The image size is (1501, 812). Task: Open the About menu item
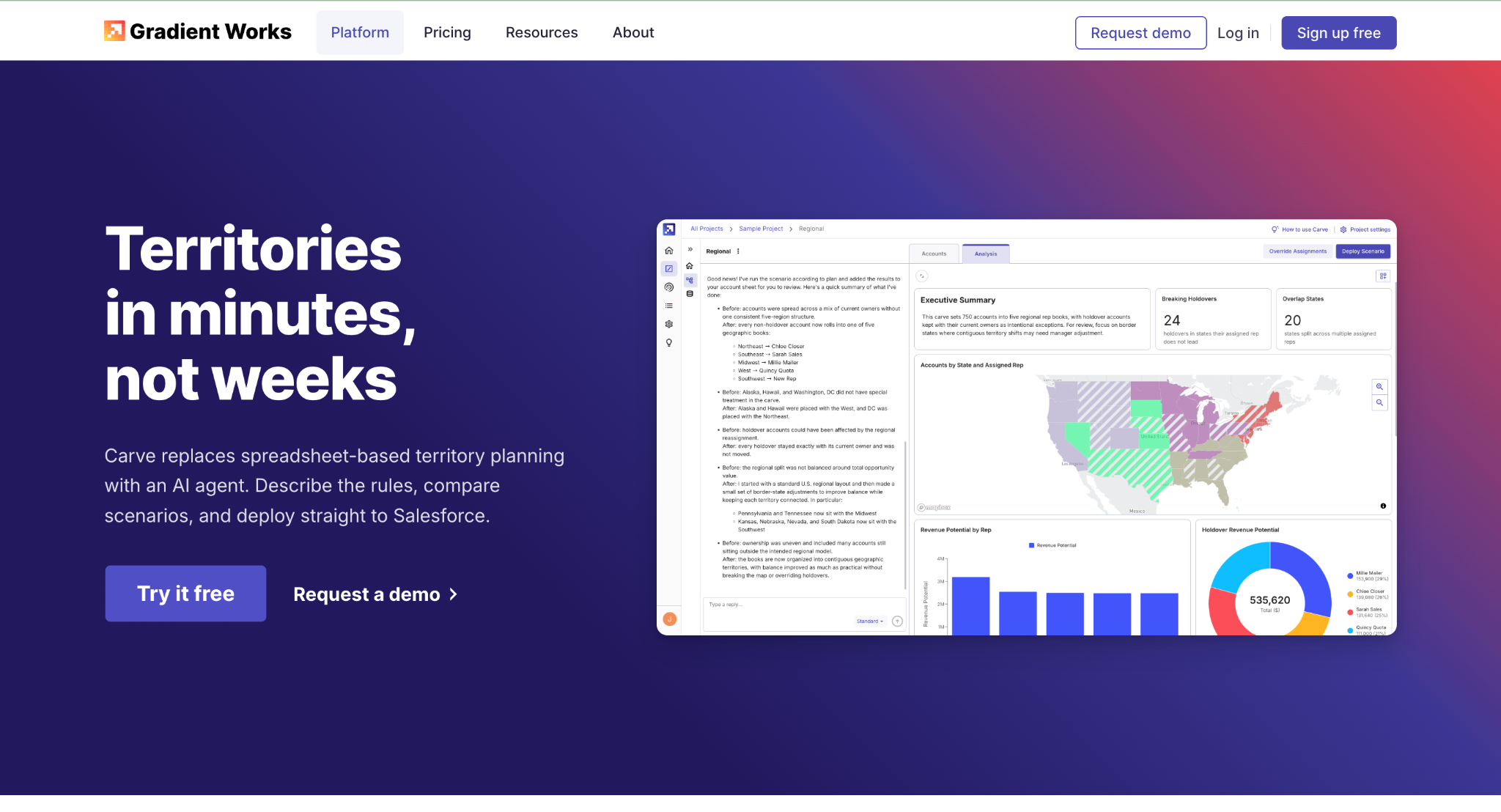click(x=633, y=32)
